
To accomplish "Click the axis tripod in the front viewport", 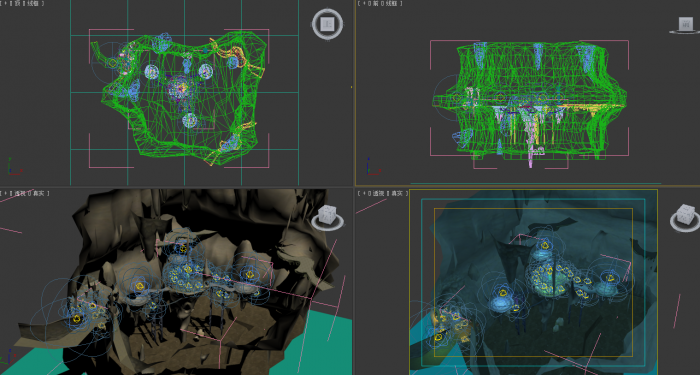I will (x=373, y=166).
